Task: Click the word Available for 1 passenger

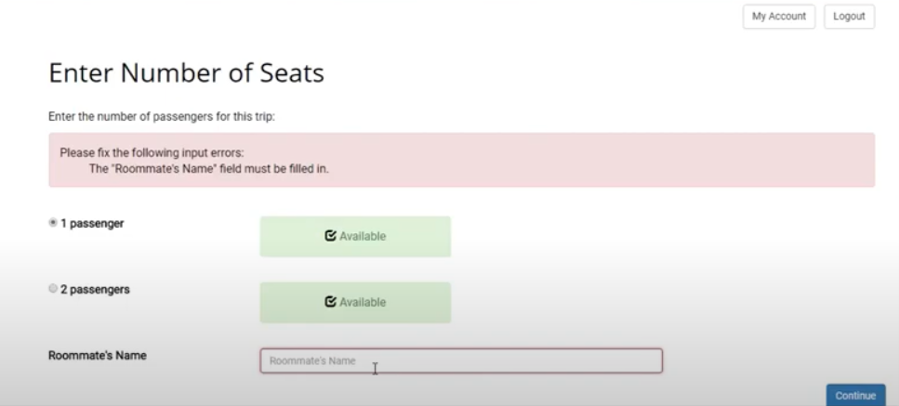Action: pyautogui.click(x=362, y=237)
